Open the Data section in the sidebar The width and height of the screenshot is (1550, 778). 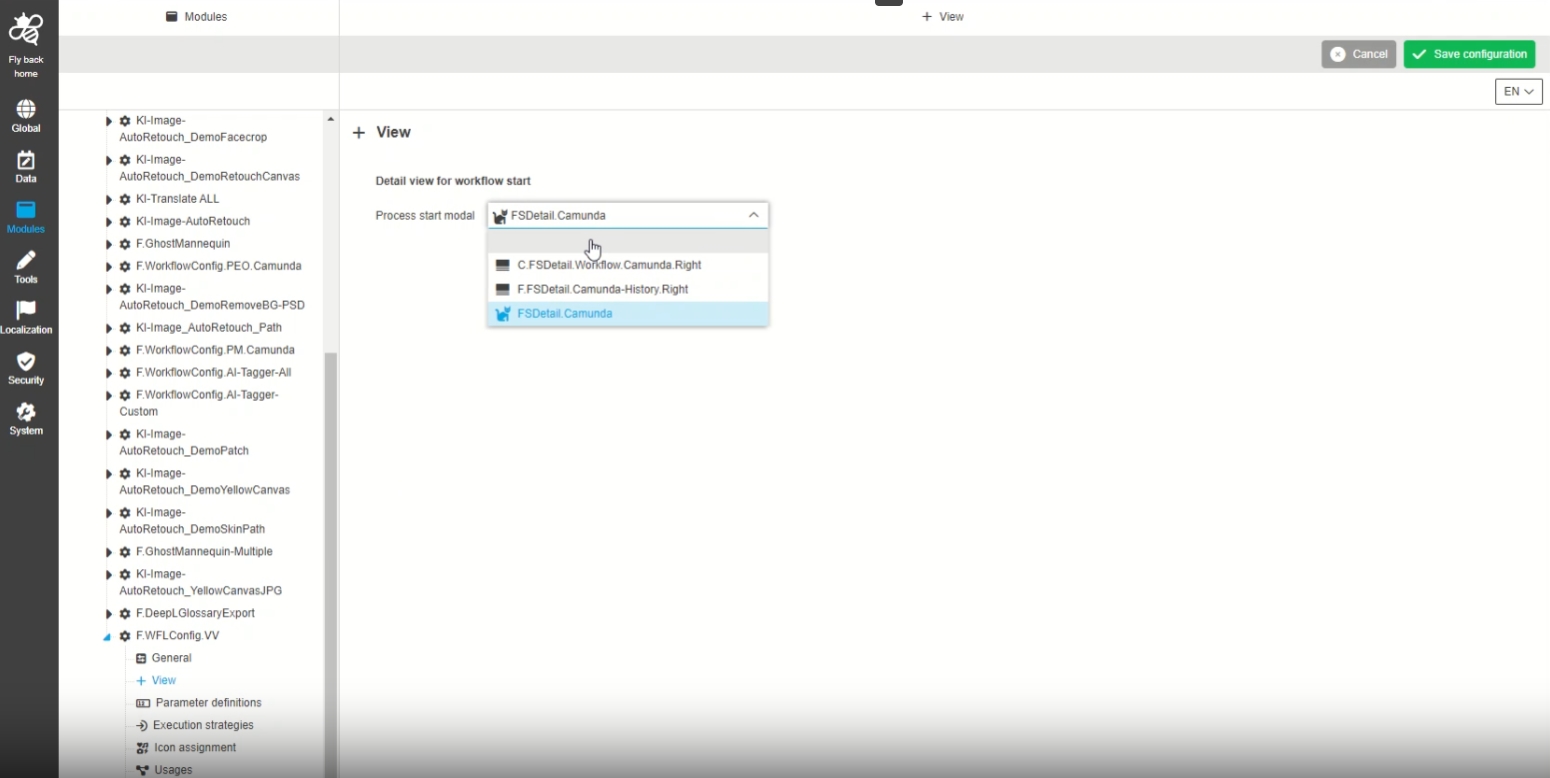pyautogui.click(x=26, y=167)
